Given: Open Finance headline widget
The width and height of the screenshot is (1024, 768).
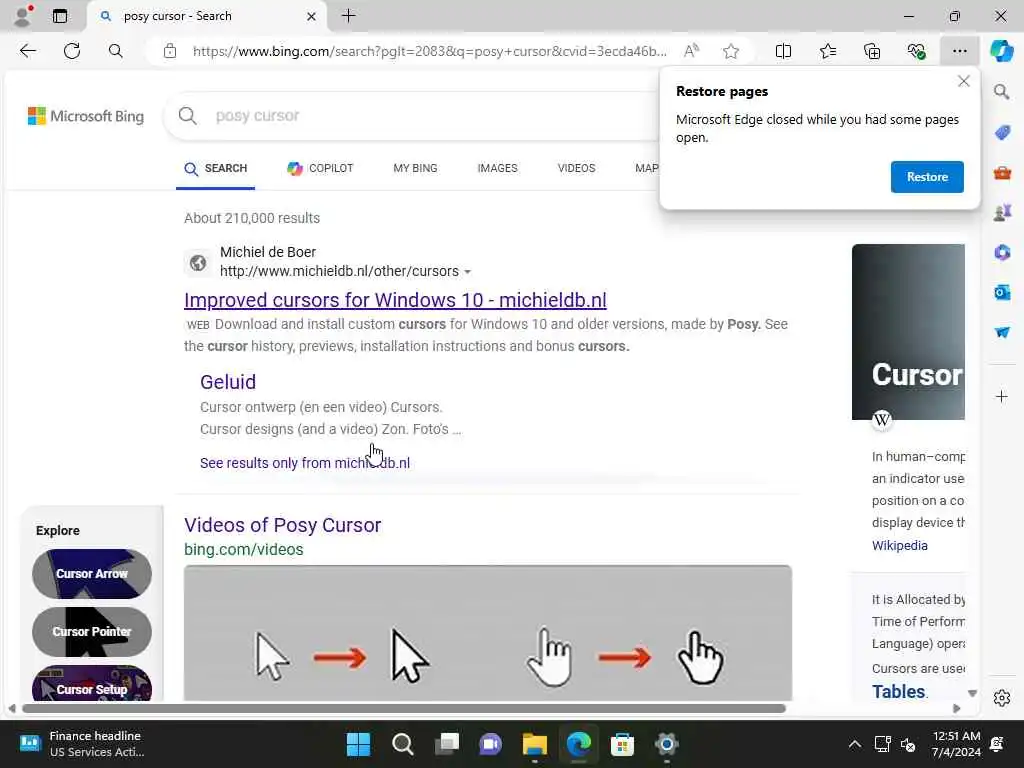Looking at the screenshot, I should 82,744.
